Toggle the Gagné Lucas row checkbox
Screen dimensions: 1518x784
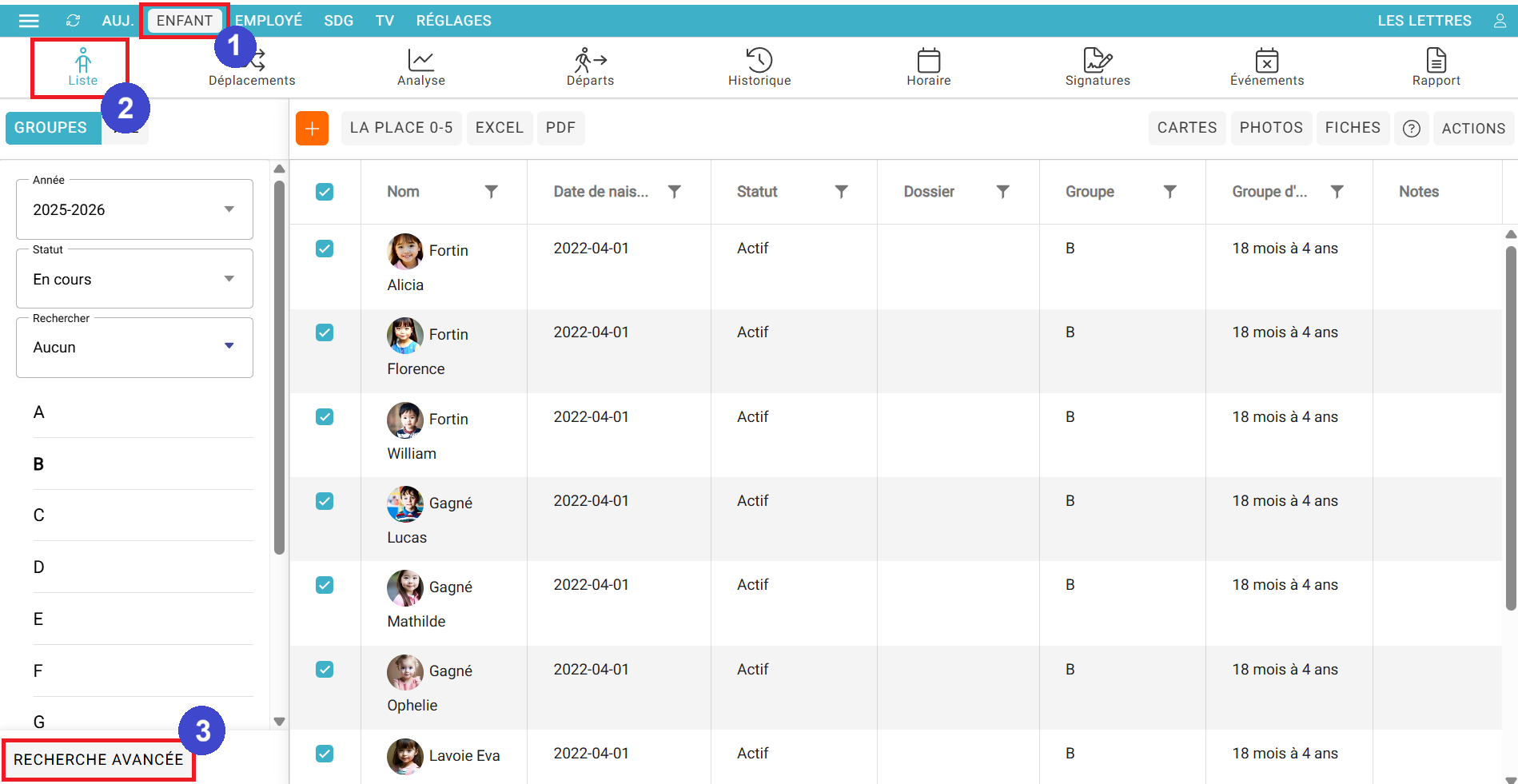[325, 501]
